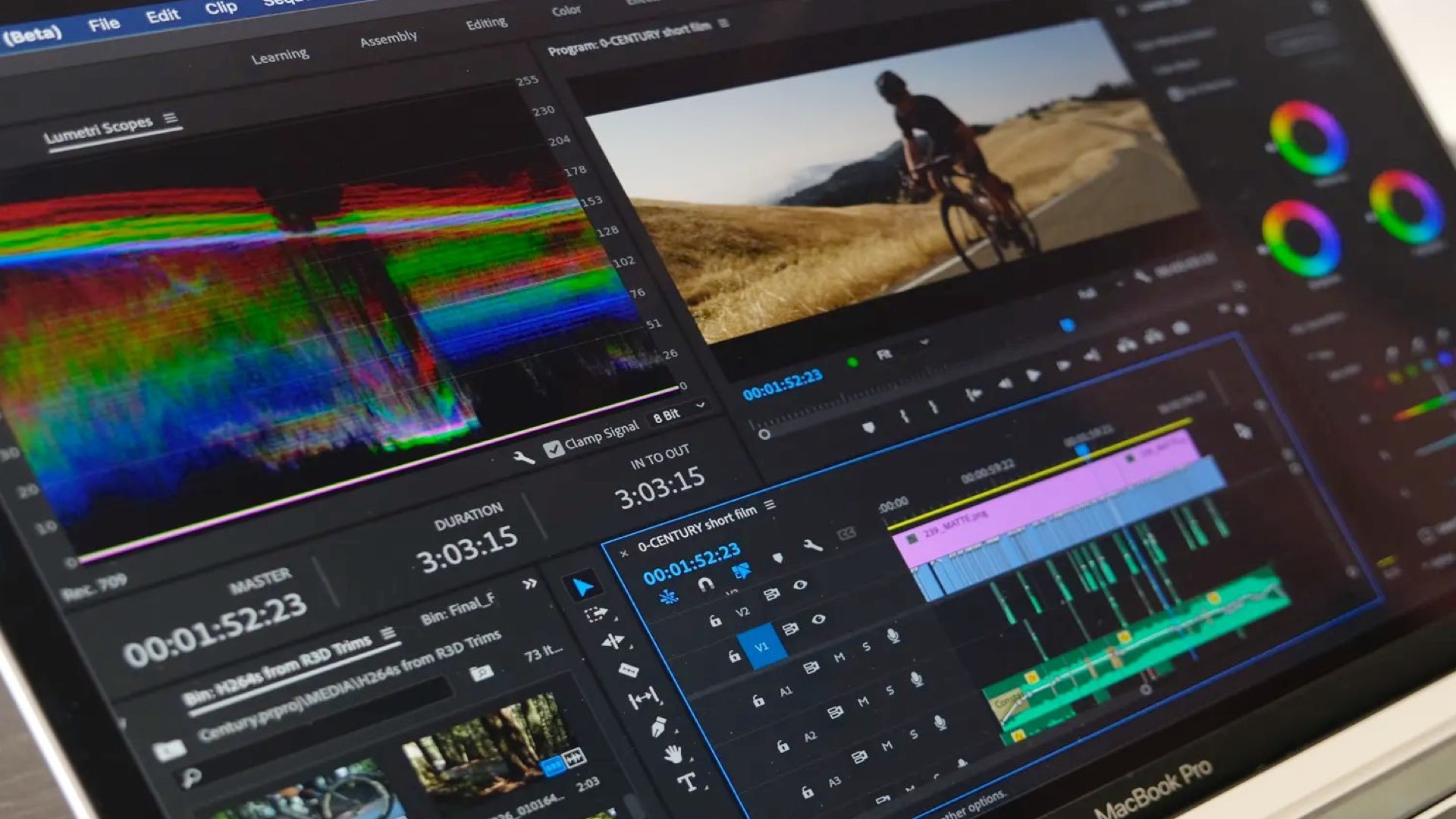Toggle lock on V1 track

click(x=733, y=656)
